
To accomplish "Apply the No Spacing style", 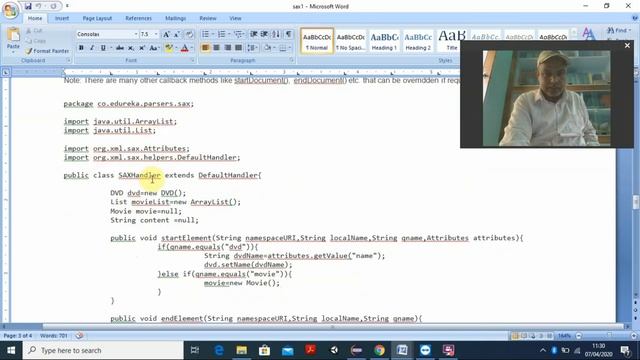I will [350, 40].
